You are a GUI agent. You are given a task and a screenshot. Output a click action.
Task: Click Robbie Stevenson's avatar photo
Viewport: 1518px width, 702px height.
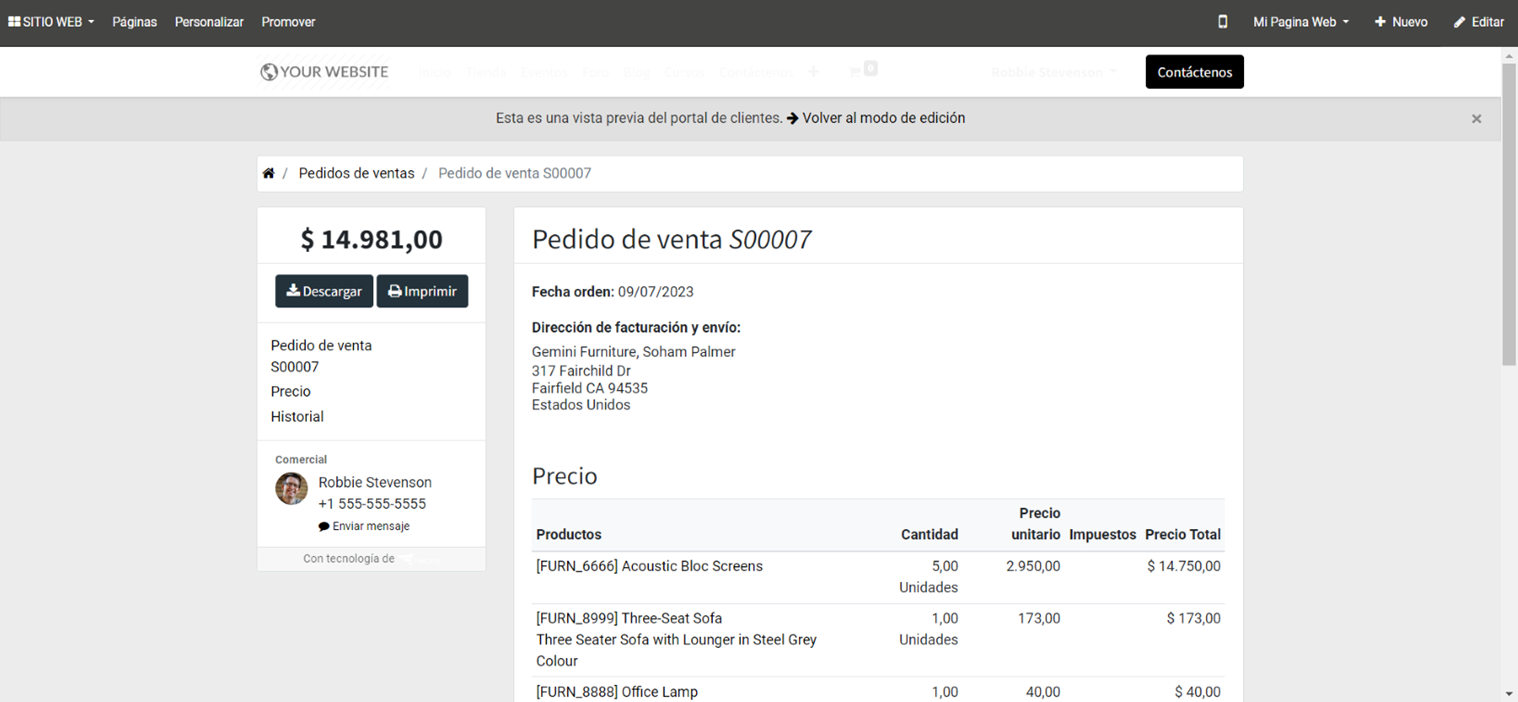tap(291, 489)
